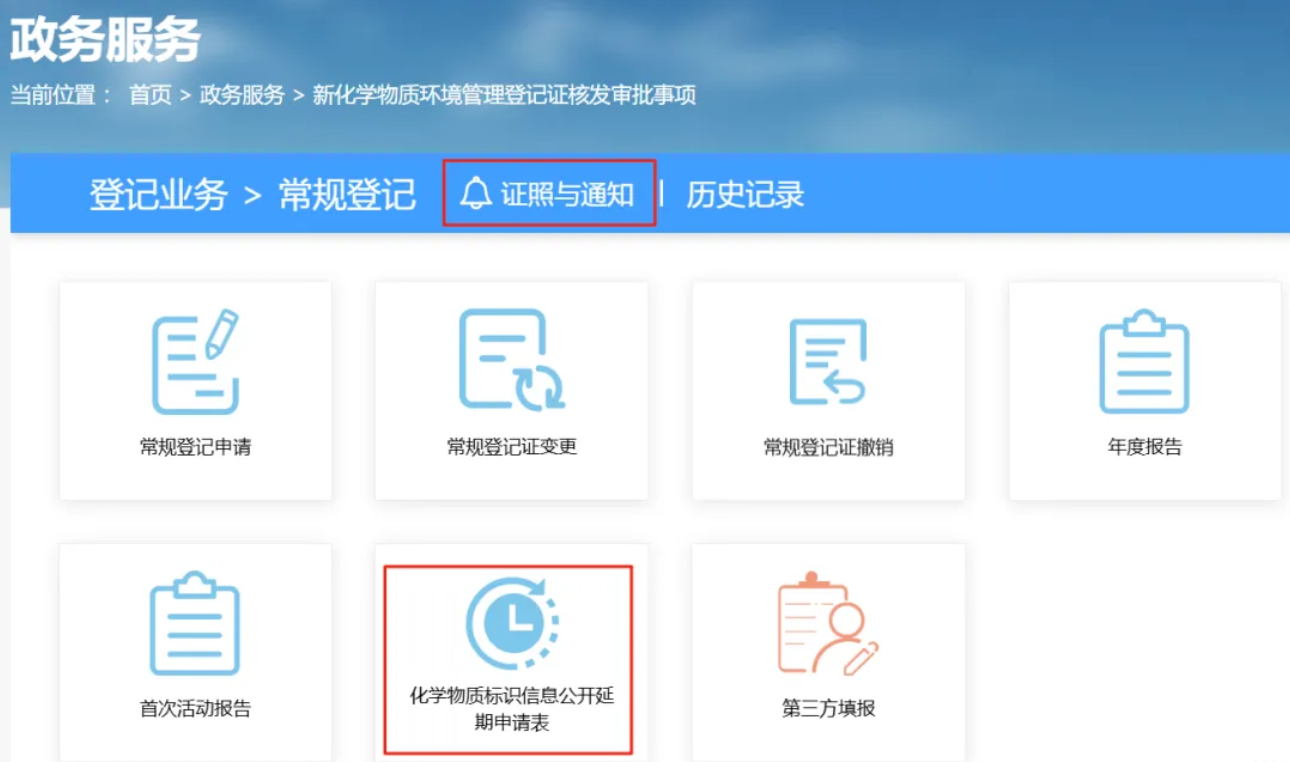Open the 年度报告 label
This screenshot has width=1290, height=762.
coord(1145,447)
